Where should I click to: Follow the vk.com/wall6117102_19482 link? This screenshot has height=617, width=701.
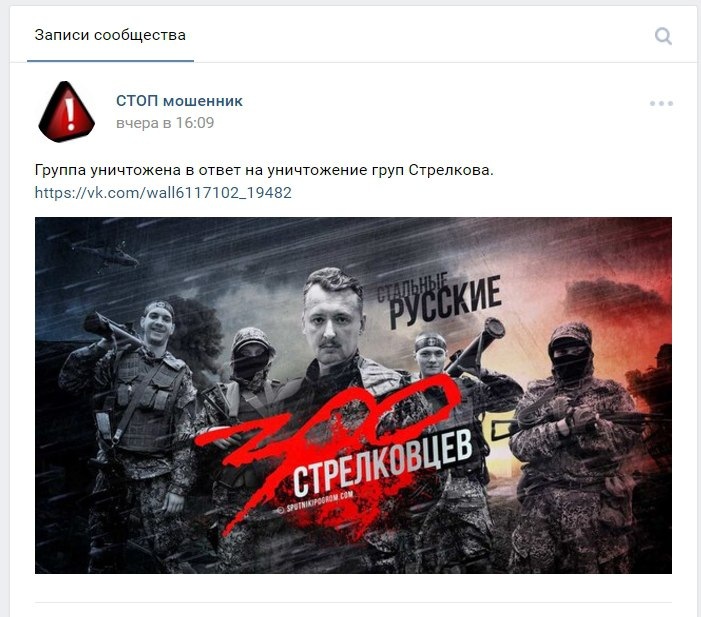163,193
